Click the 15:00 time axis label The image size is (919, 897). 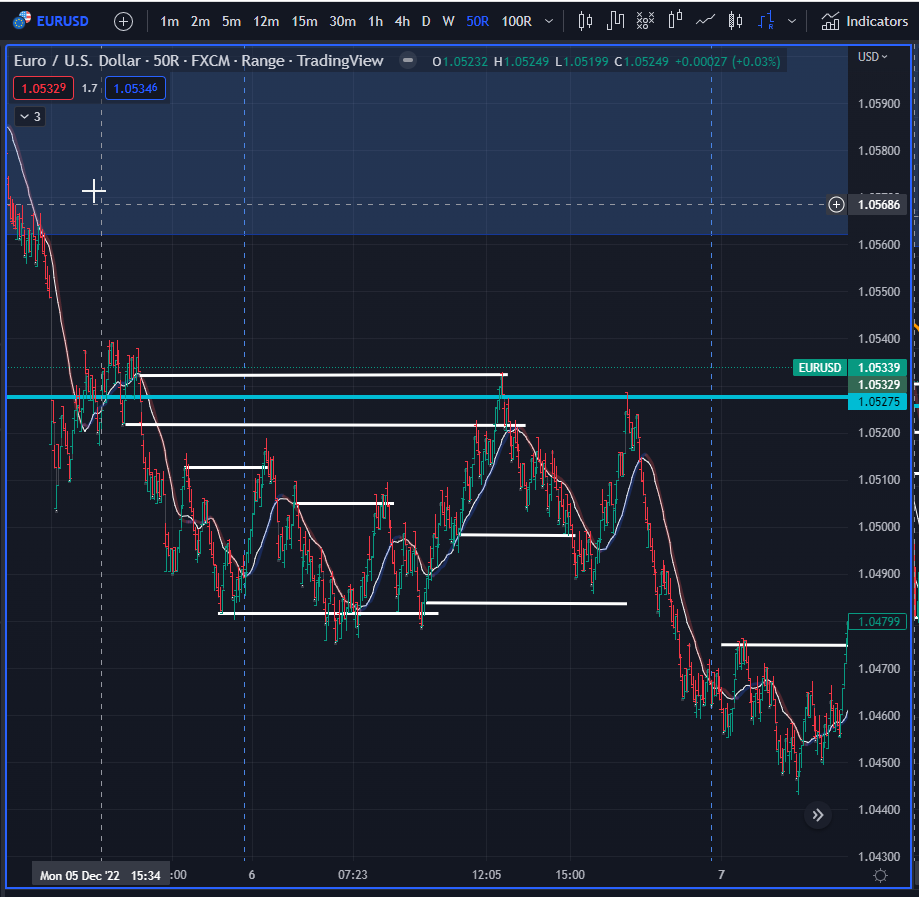(570, 875)
